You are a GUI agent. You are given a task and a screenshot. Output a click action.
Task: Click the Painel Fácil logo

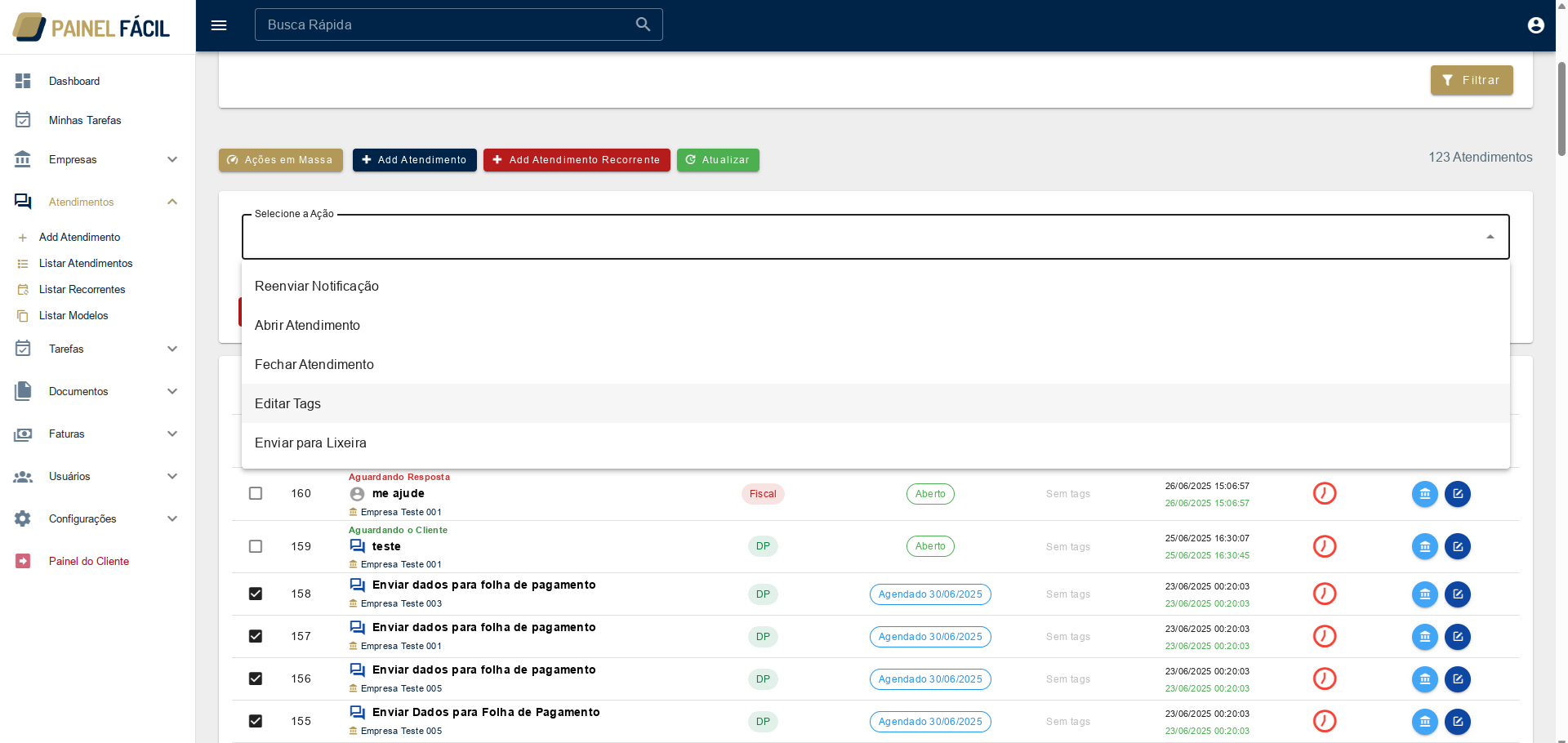point(91,28)
